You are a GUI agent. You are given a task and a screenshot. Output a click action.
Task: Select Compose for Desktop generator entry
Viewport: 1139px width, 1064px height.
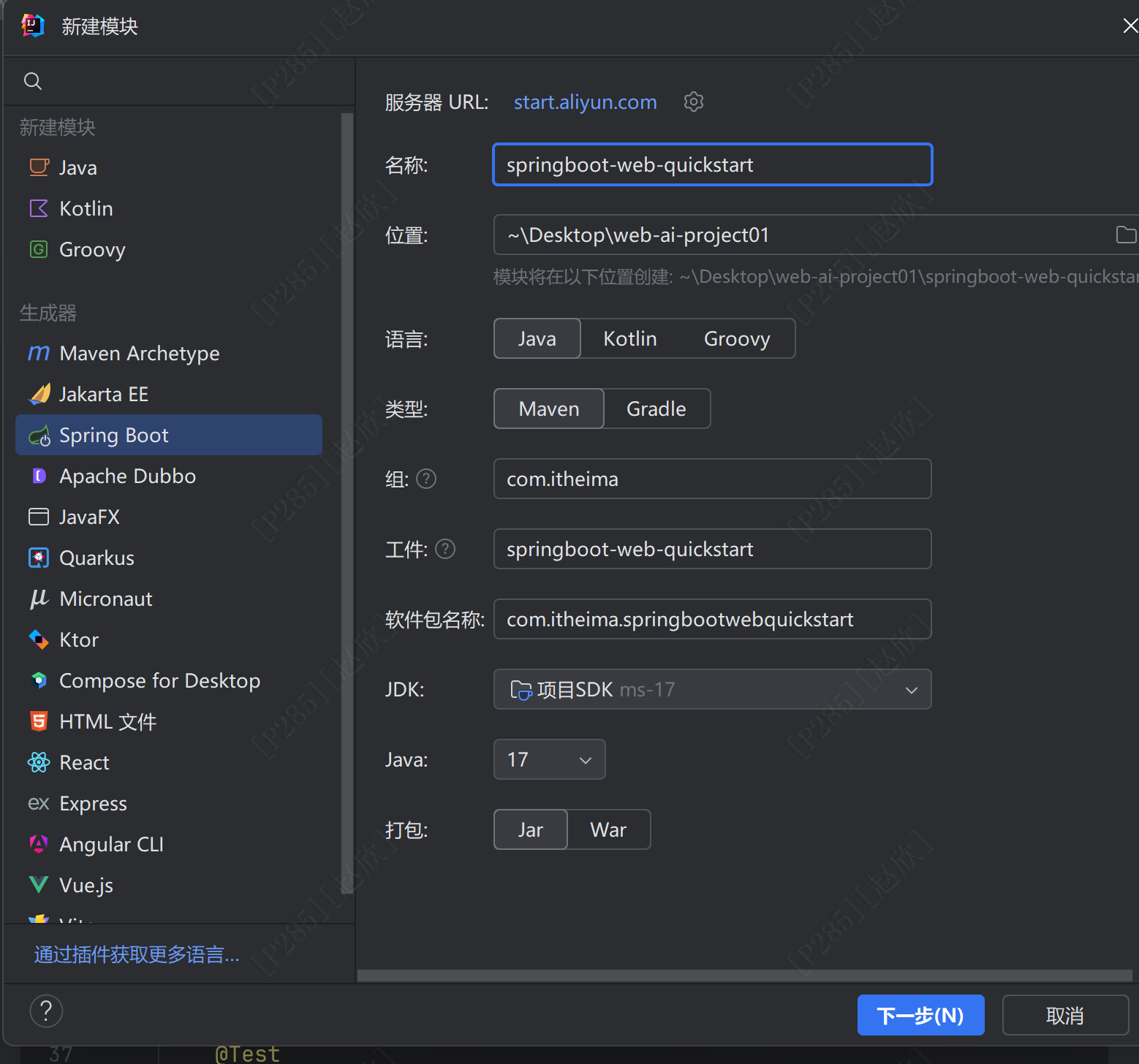[x=169, y=680]
